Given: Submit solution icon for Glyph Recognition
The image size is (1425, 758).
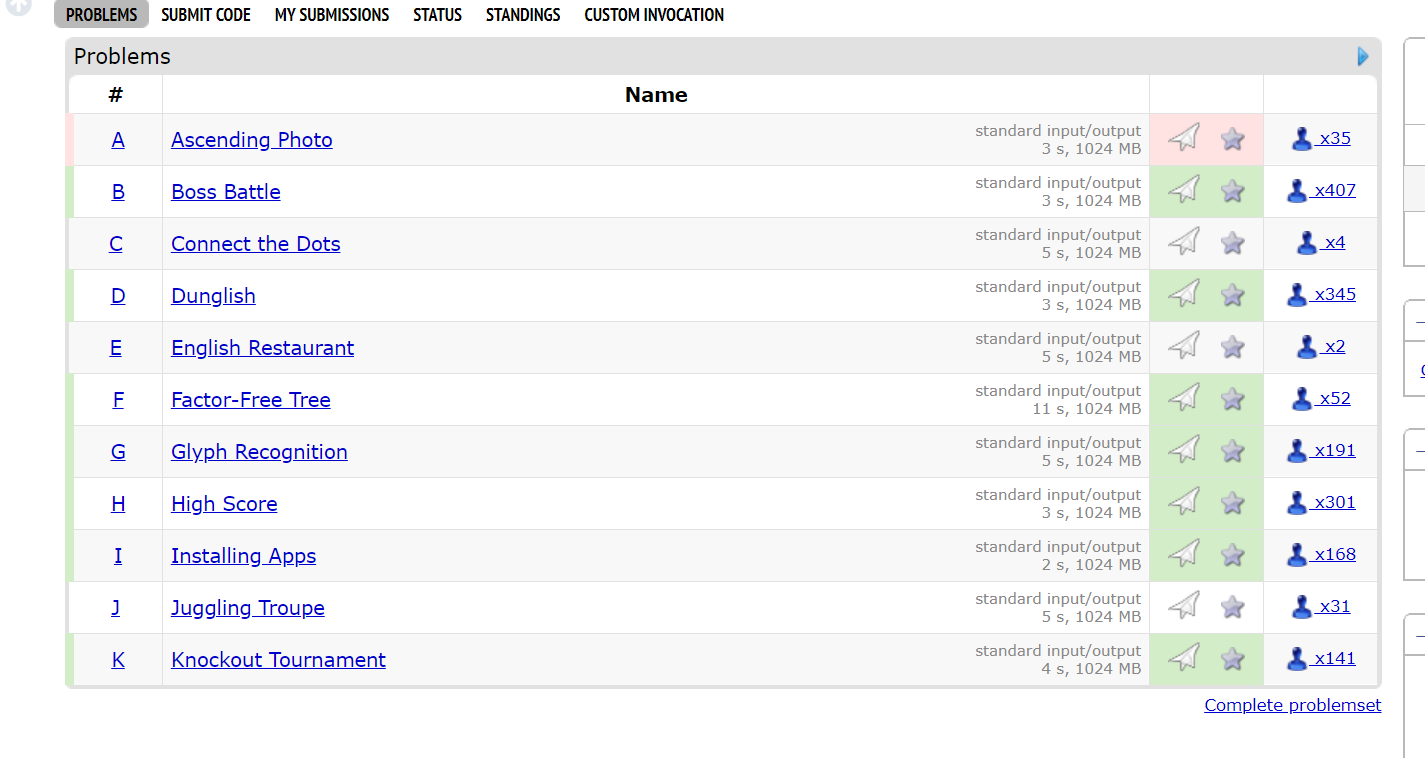Looking at the screenshot, I should pyautogui.click(x=1184, y=450).
